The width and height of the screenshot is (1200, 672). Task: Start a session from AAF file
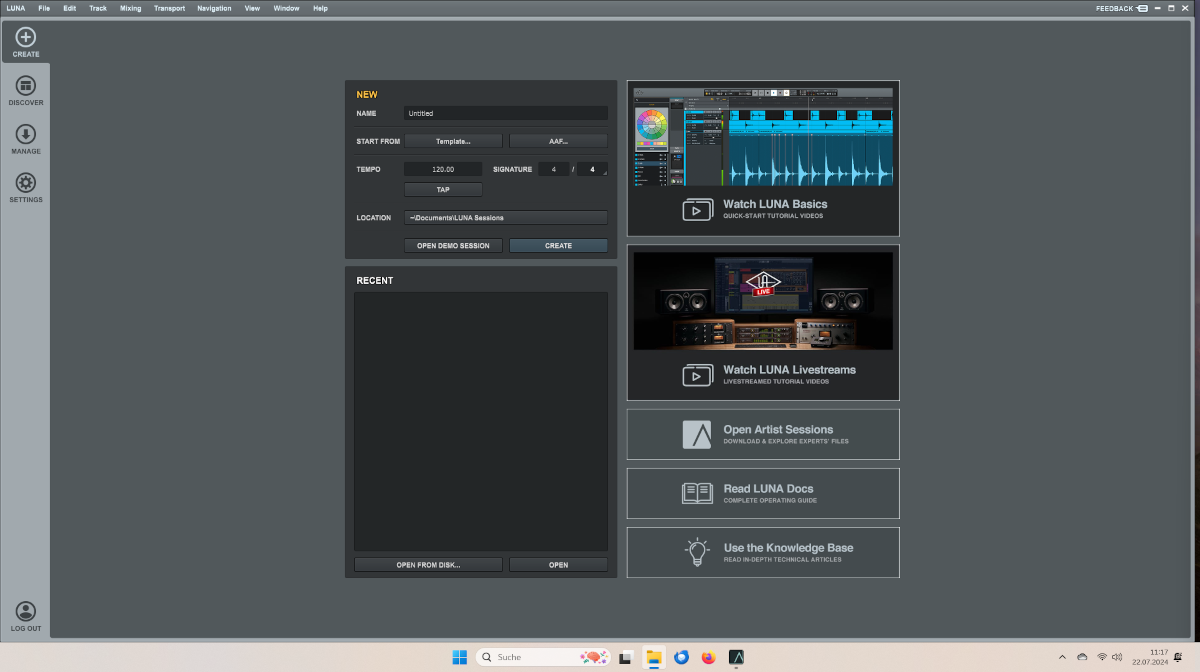(x=558, y=141)
